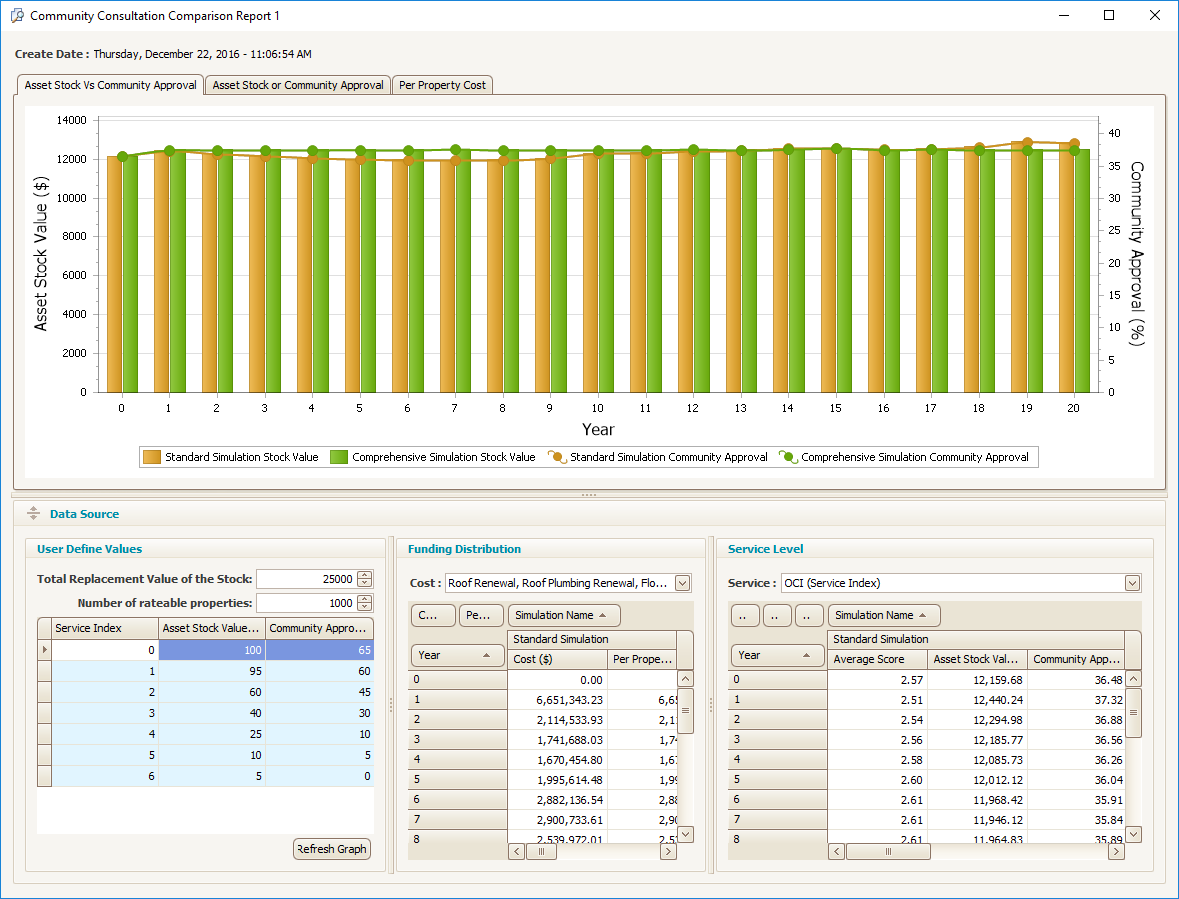Switch to Asset Stock or Community Approval tab

[x=298, y=85]
